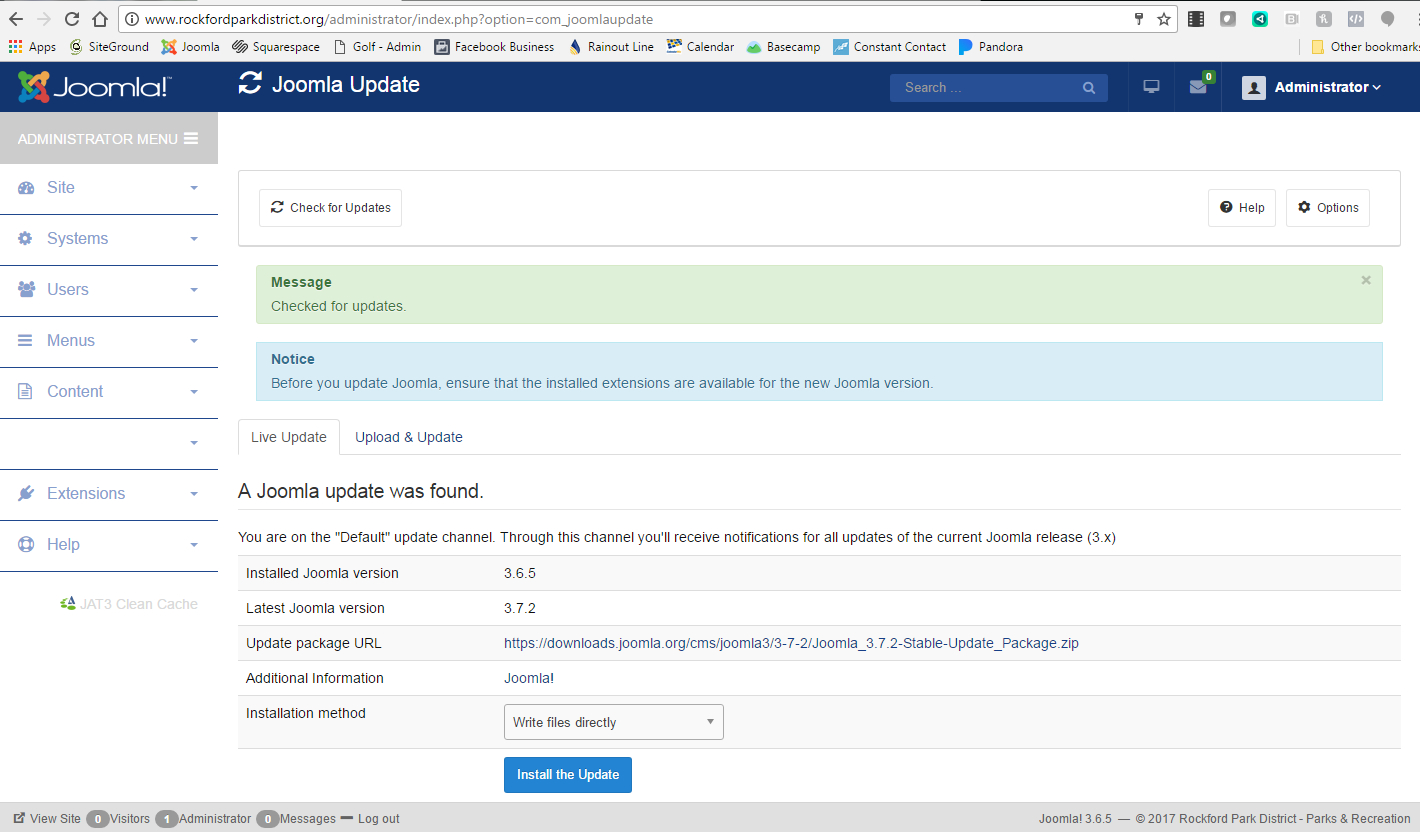Click the JAT3 Clean Cache icon
The height and width of the screenshot is (832, 1420).
[68, 604]
